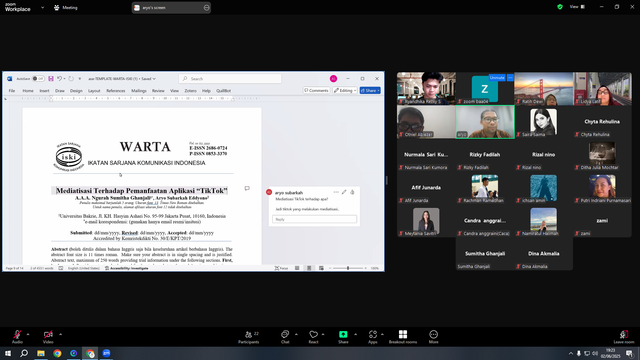Click the green encryption shield icon

point(560,7)
